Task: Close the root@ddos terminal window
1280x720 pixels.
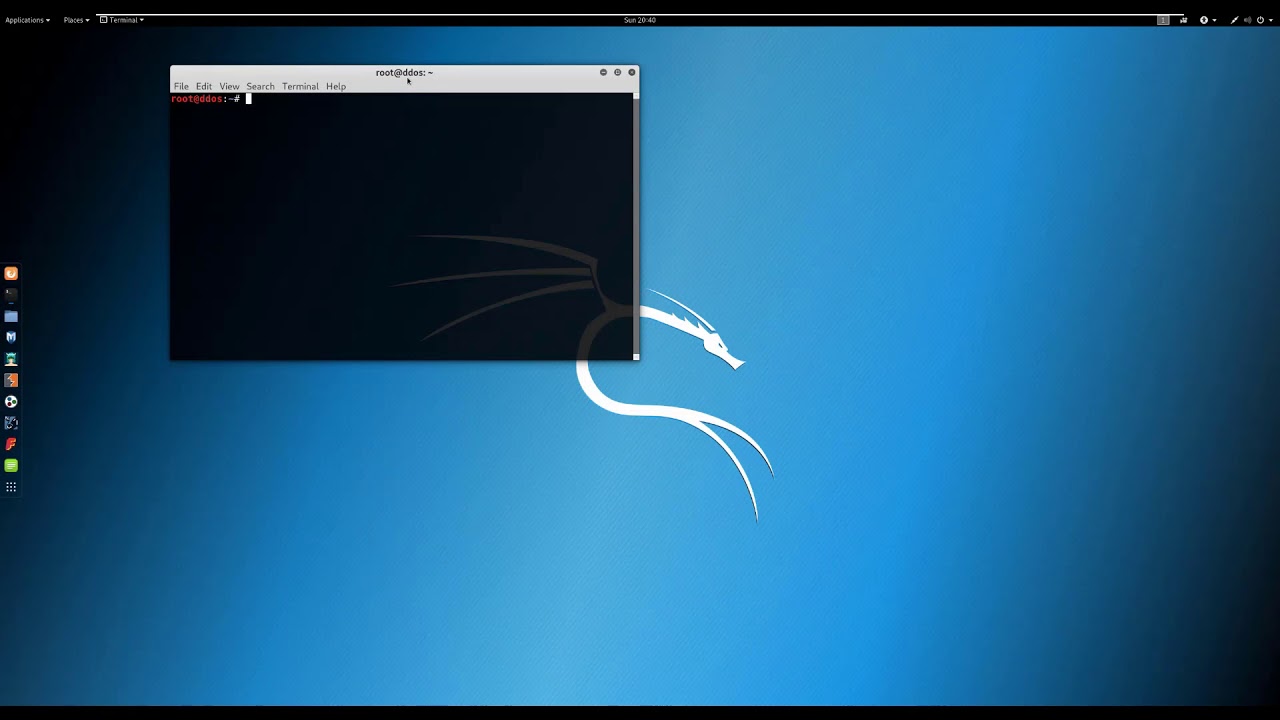Action: point(631,72)
